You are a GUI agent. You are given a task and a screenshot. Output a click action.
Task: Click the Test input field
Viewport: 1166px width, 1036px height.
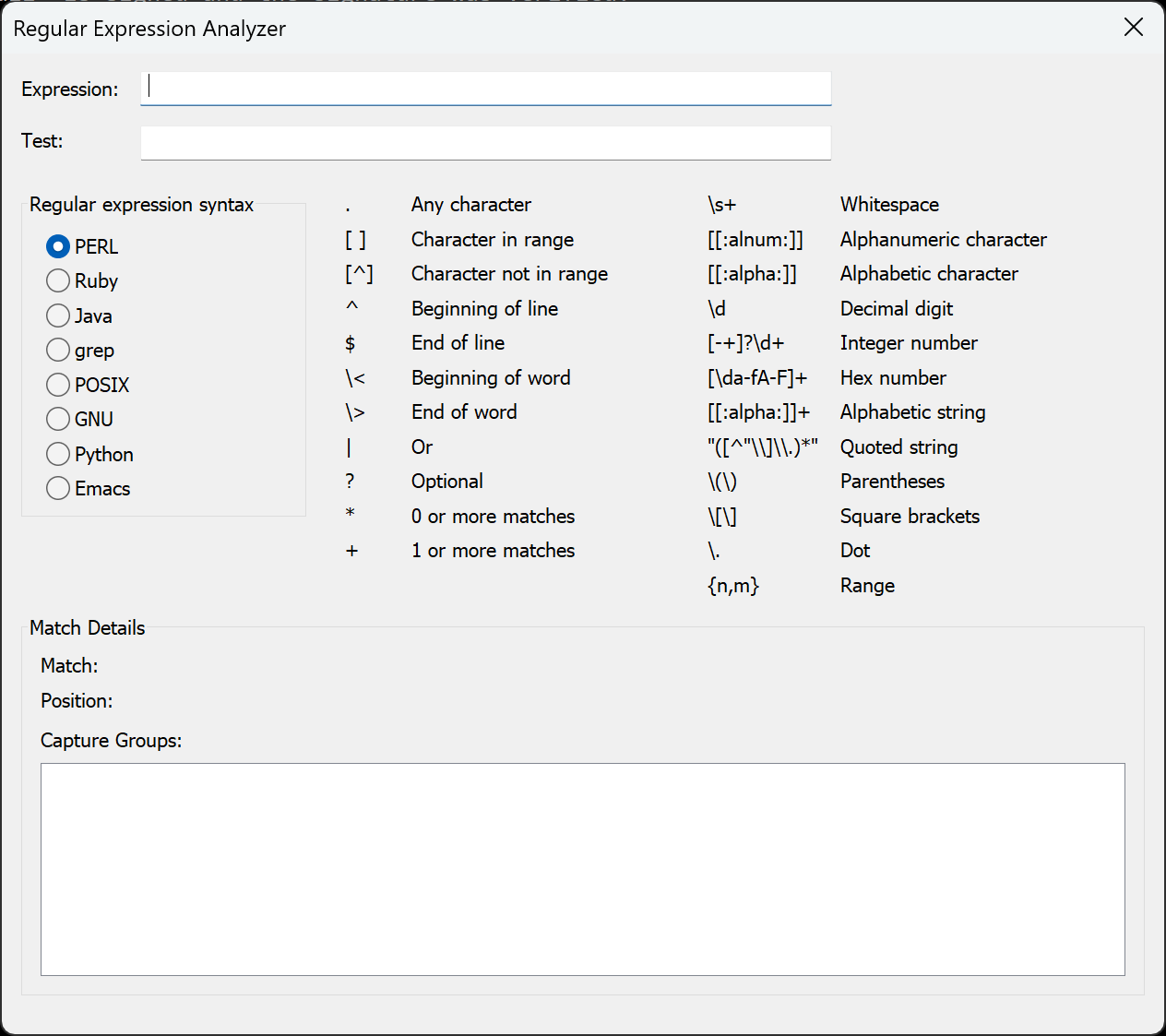486,143
